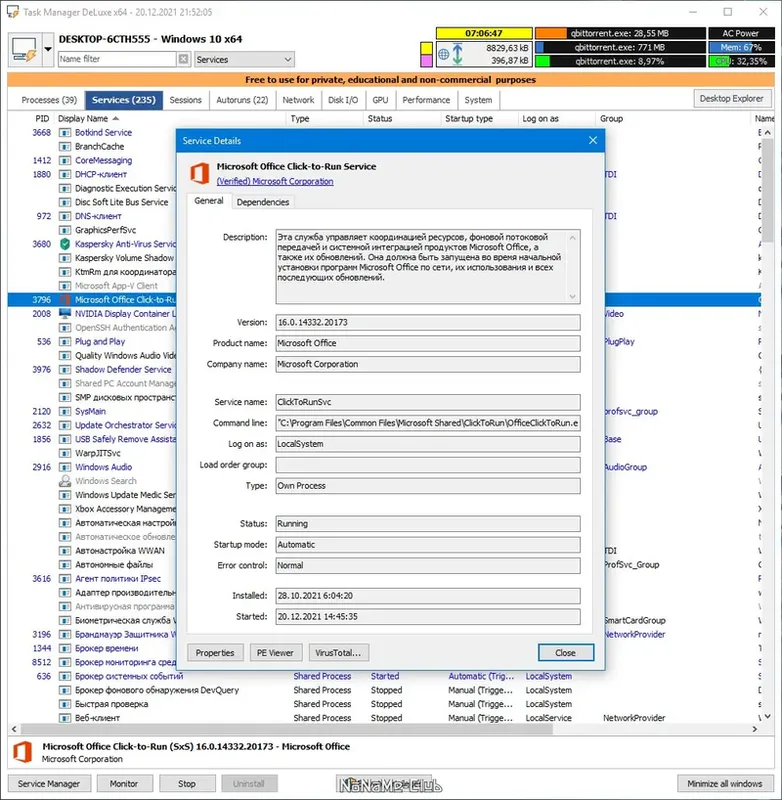Click the Office logo in Service Details
This screenshot has width=782, height=800.
[x=199, y=173]
